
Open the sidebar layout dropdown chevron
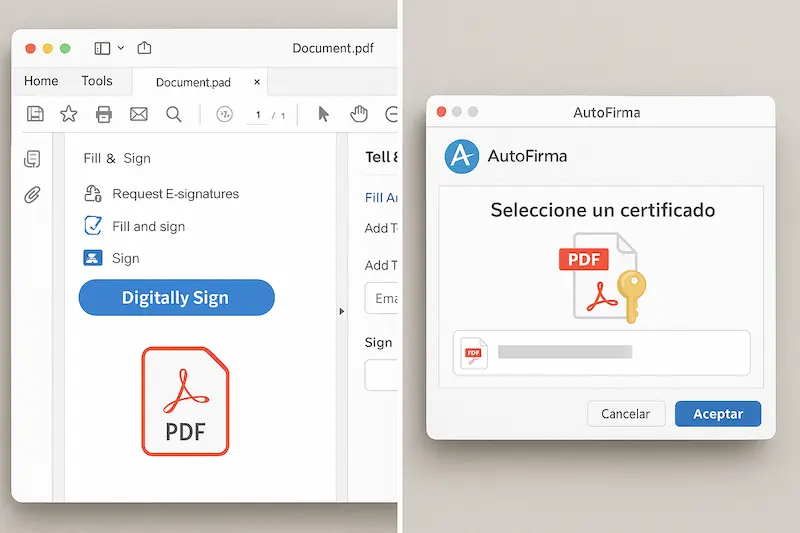tap(121, 48)
